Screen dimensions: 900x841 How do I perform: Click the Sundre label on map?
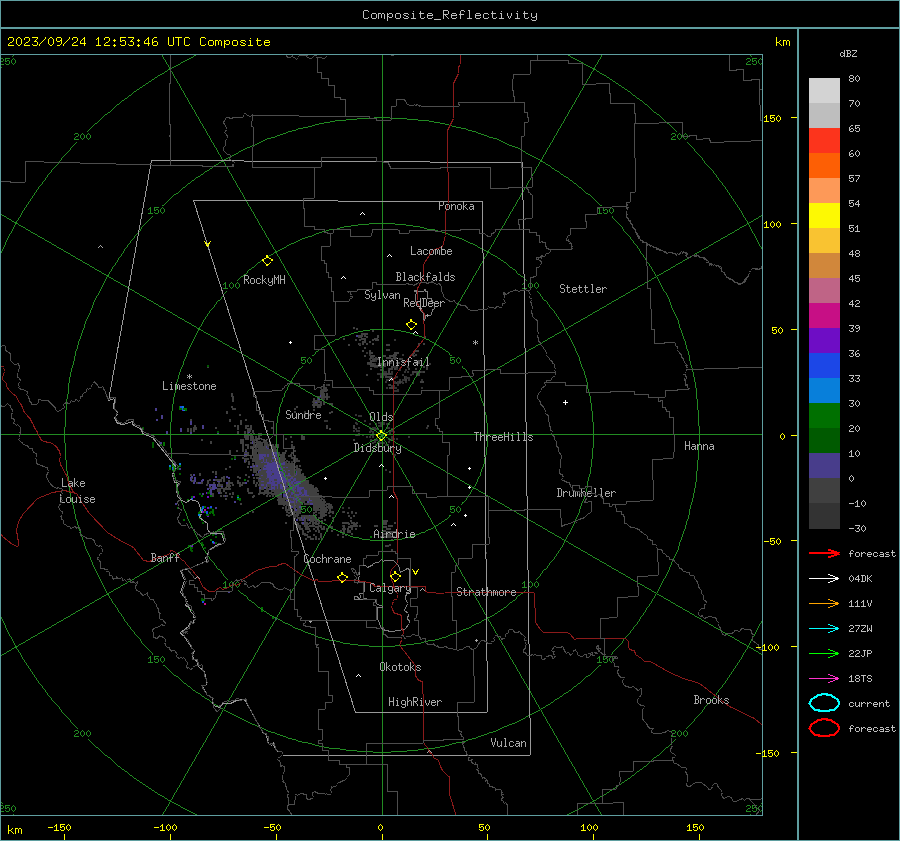click(303, 414)
